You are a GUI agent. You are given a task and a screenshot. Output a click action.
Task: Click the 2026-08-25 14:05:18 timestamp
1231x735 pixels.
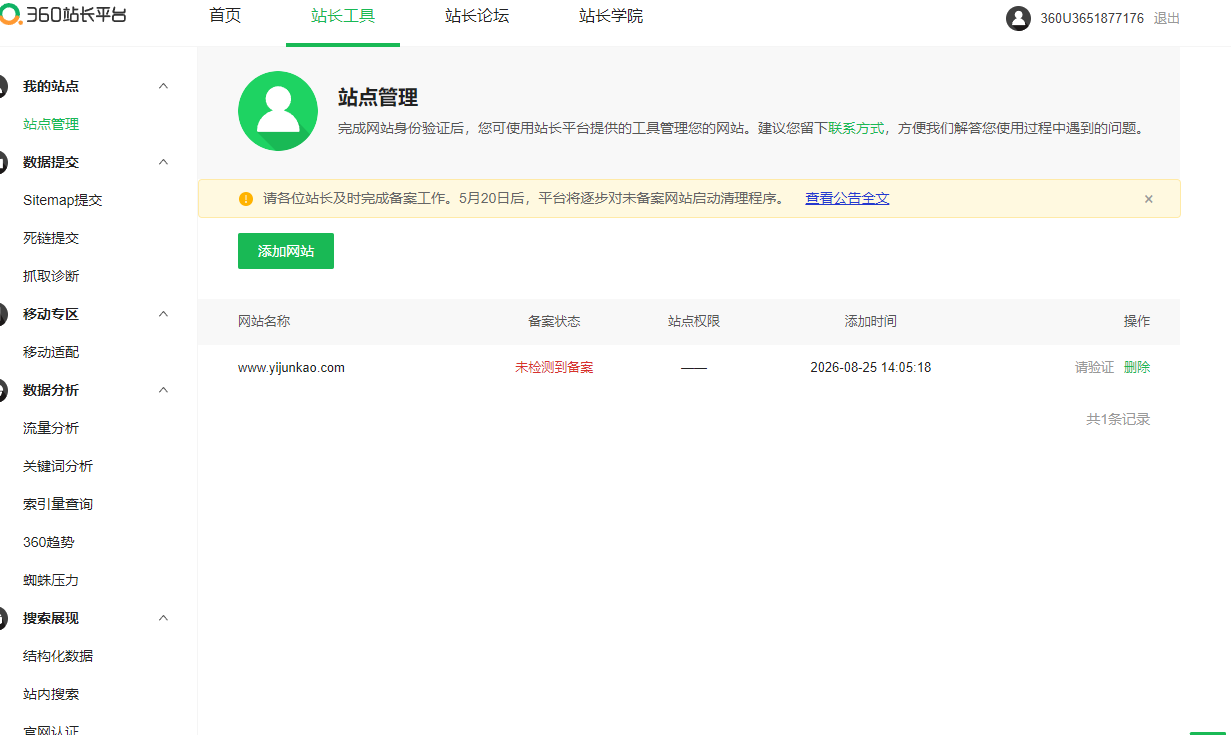tap(871, 368)
